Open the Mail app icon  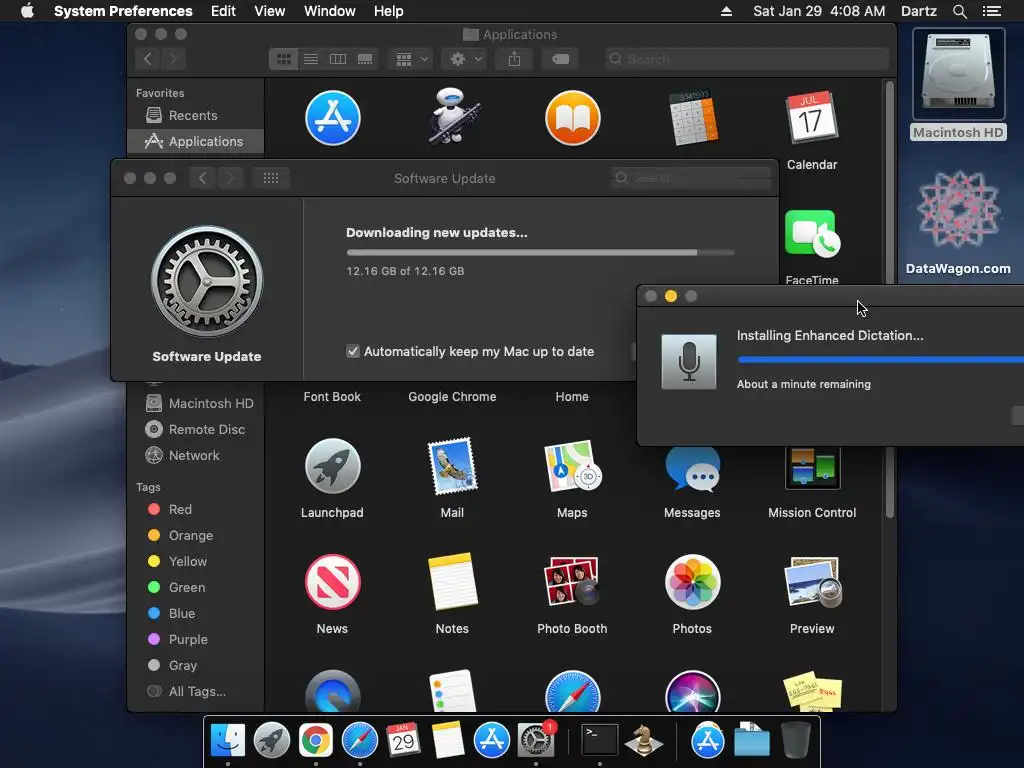tap(453, 466)
